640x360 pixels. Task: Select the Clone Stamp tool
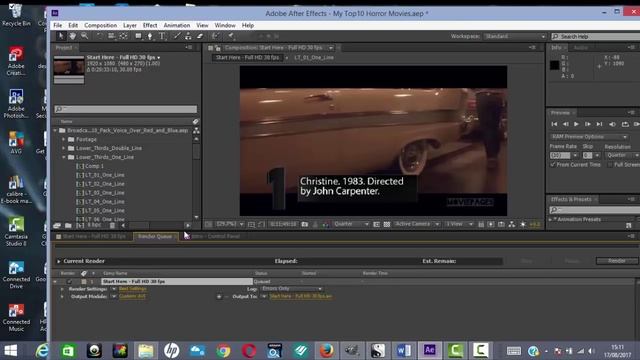188,36
